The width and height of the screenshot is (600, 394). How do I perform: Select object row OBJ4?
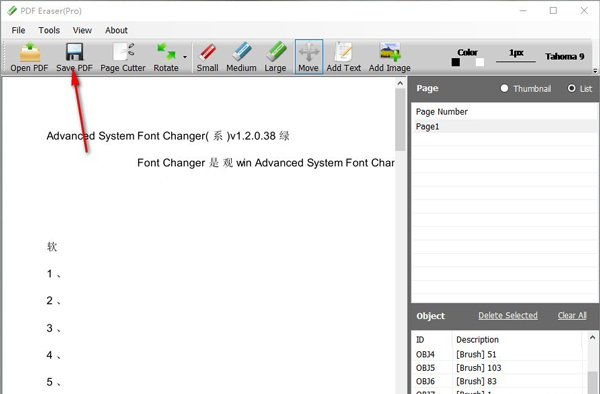click(x=499, y=354)
